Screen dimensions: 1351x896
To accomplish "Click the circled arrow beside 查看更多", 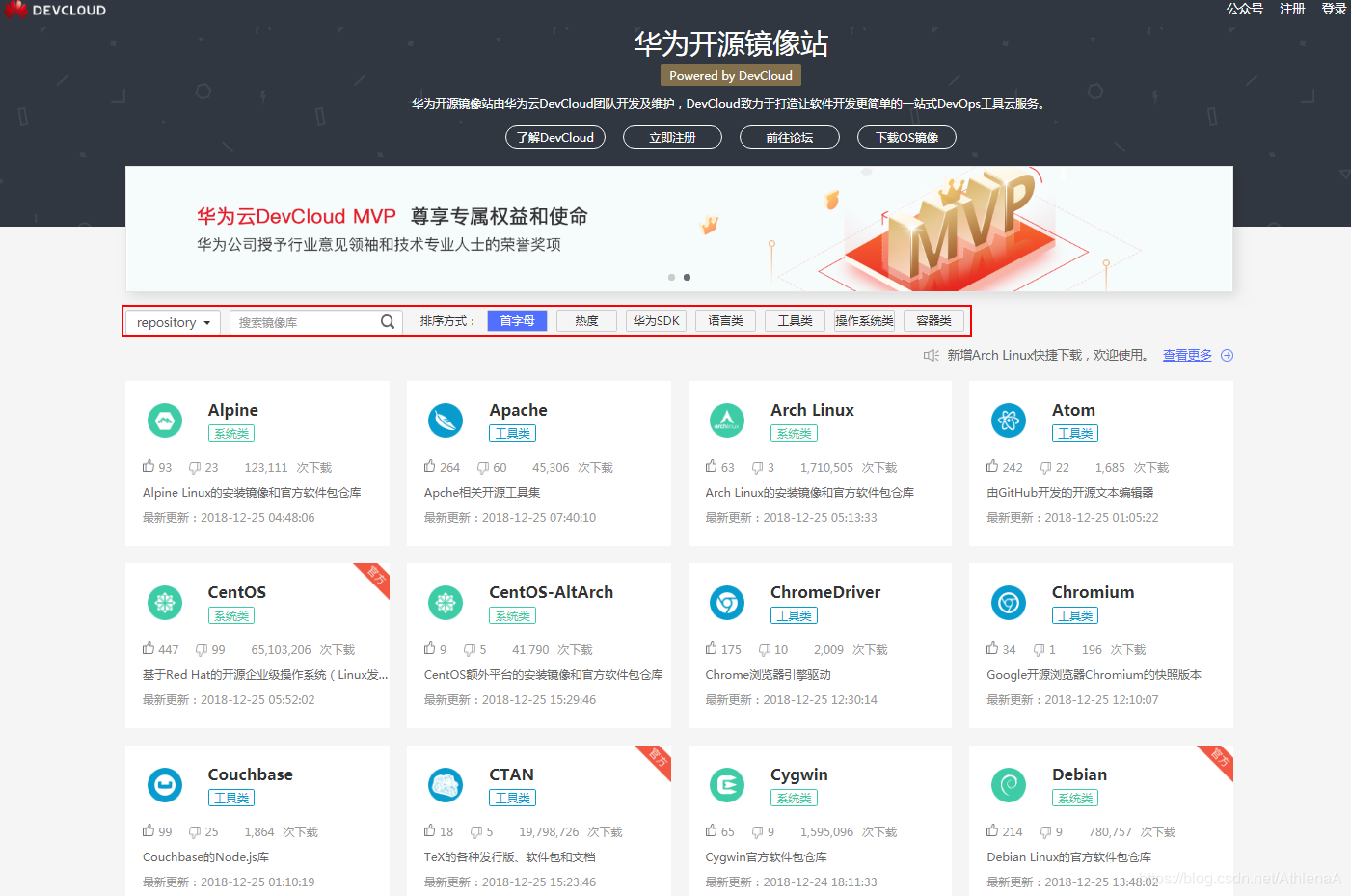I will click(x=1227, y=355).
